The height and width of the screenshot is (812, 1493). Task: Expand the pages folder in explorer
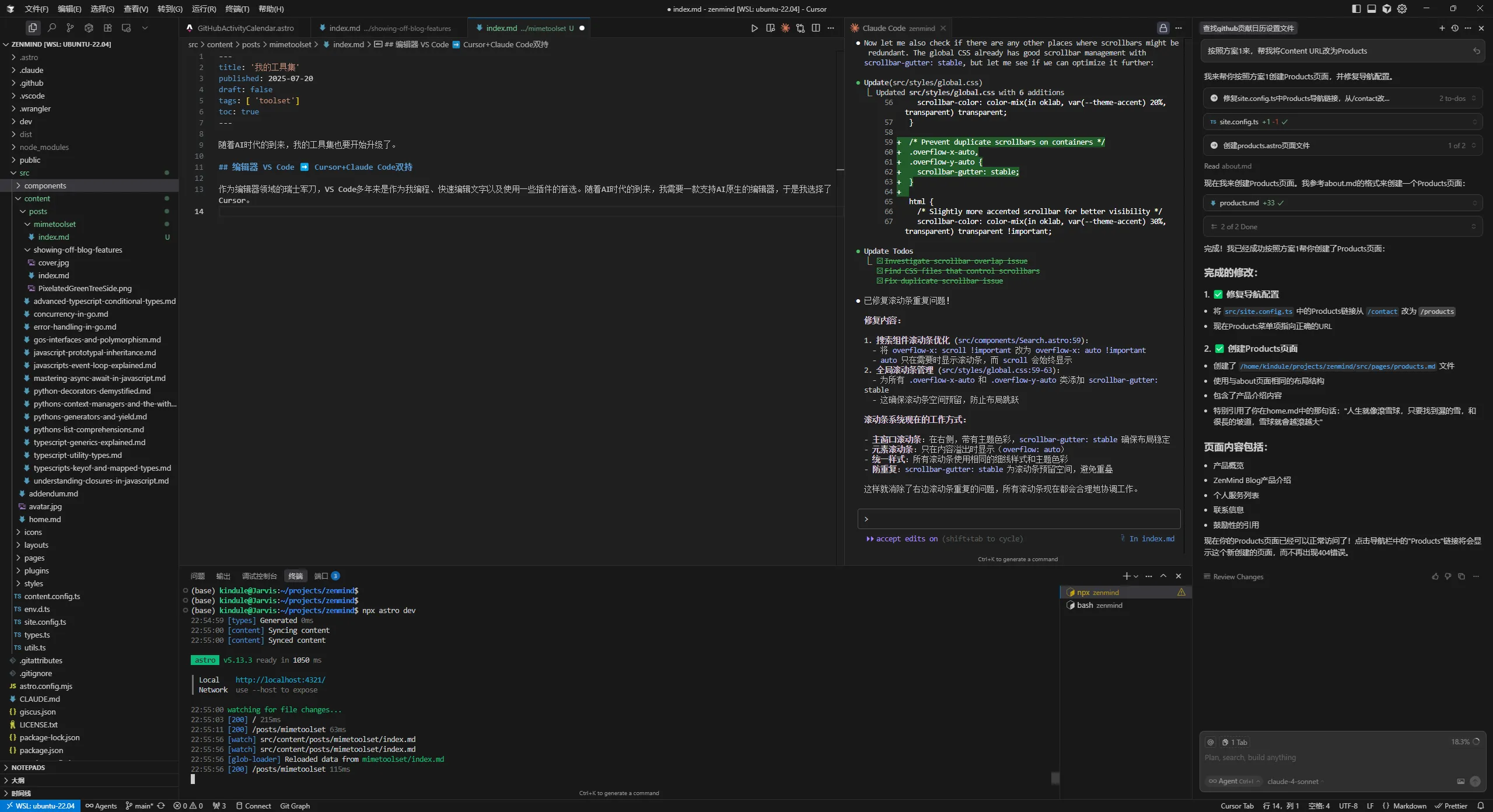coord(34,558)
